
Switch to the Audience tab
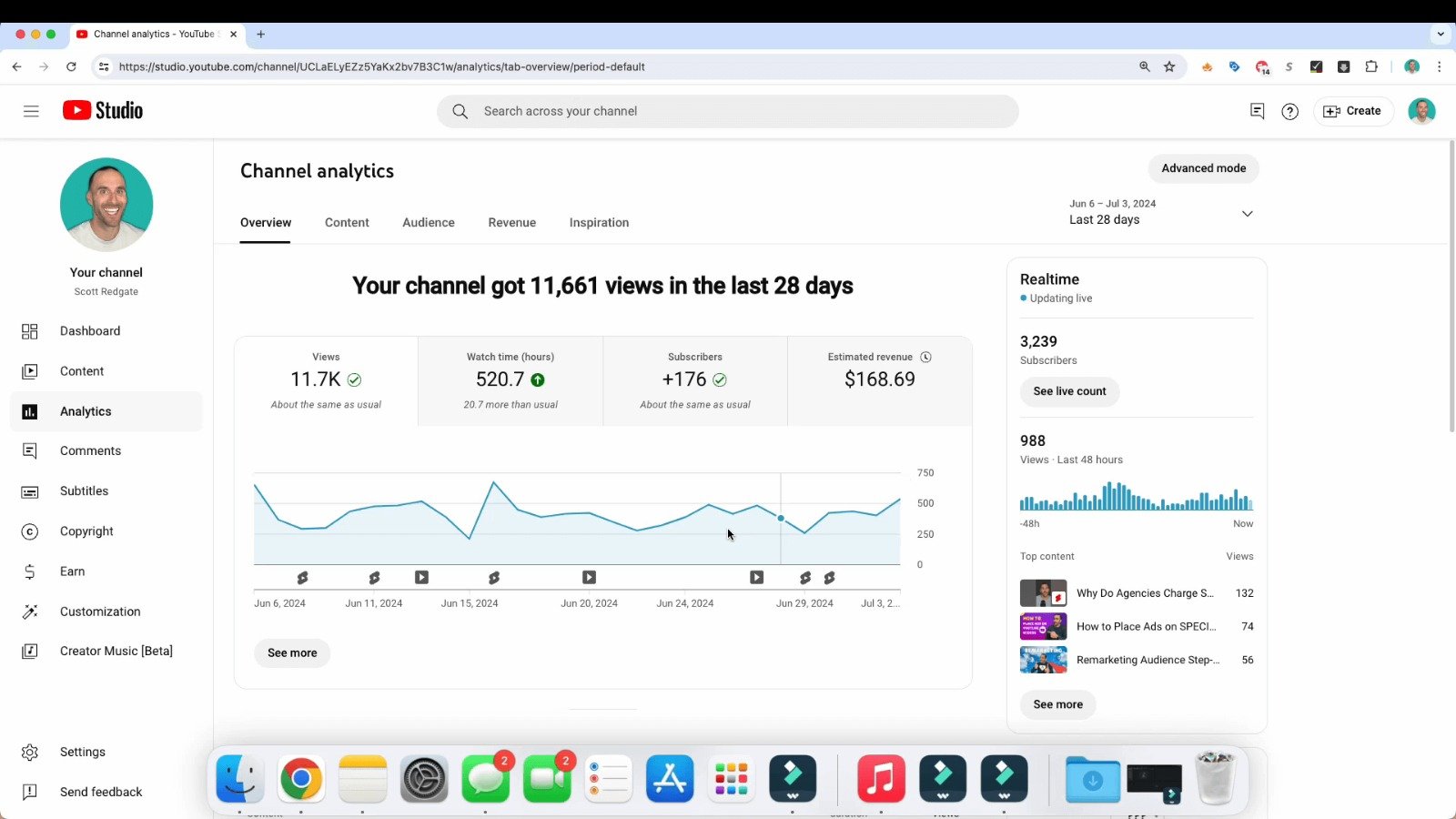[x=429, y=223]
